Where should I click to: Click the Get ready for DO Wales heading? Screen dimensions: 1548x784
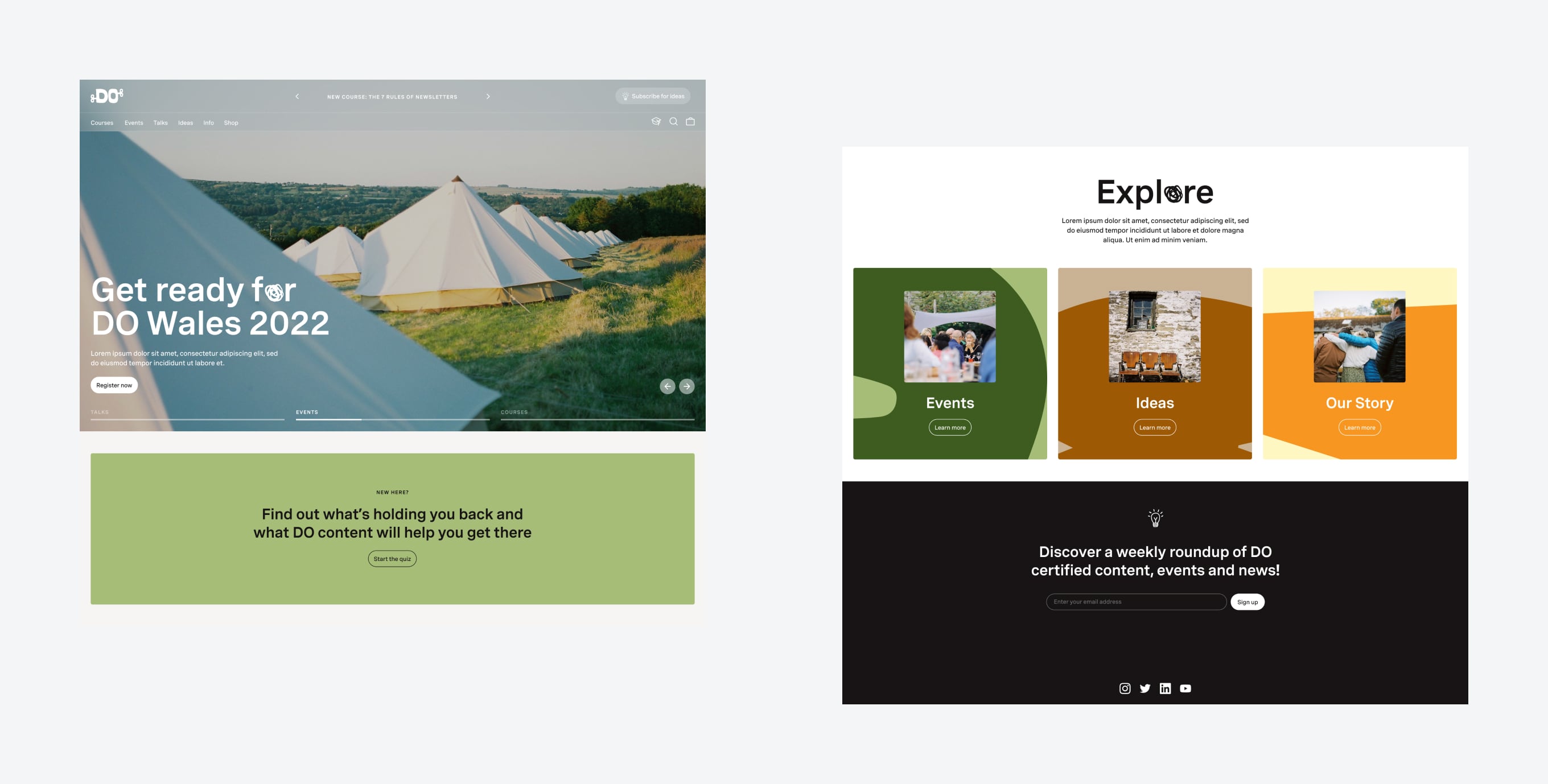point(211,307)
